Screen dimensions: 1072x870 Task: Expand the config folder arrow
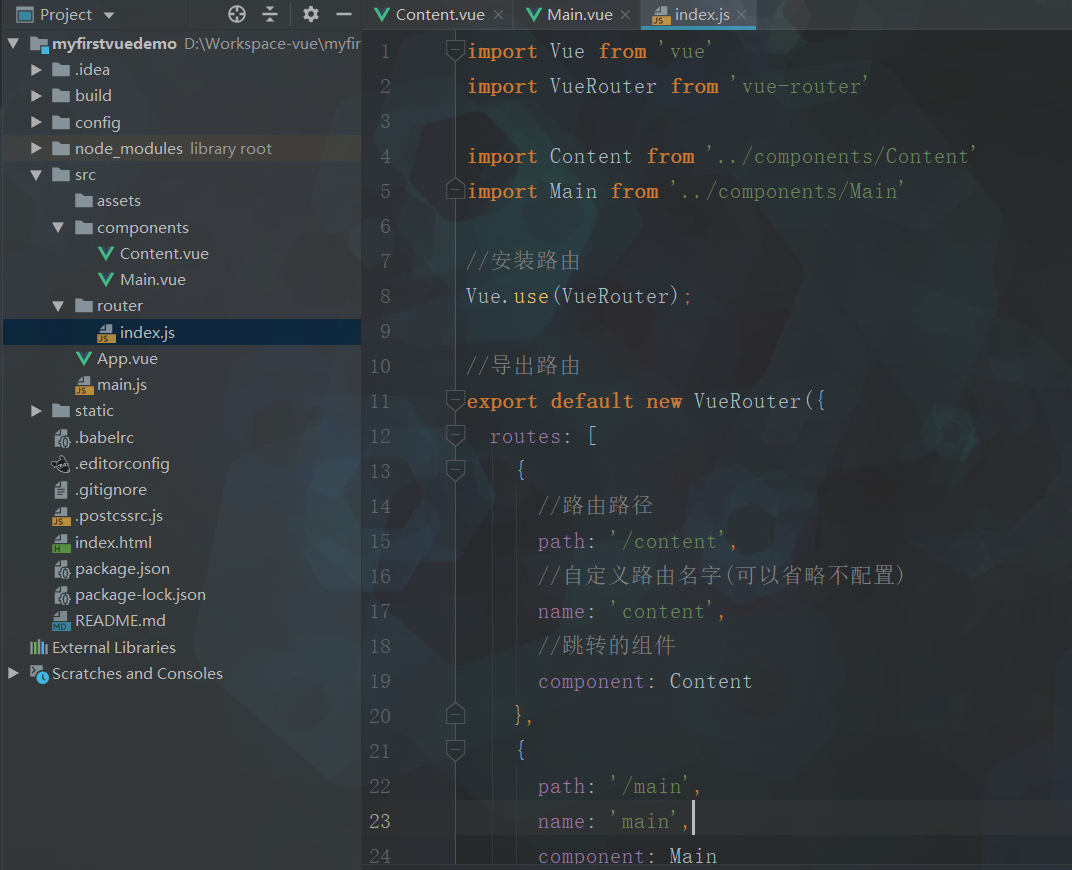(36, 122)
